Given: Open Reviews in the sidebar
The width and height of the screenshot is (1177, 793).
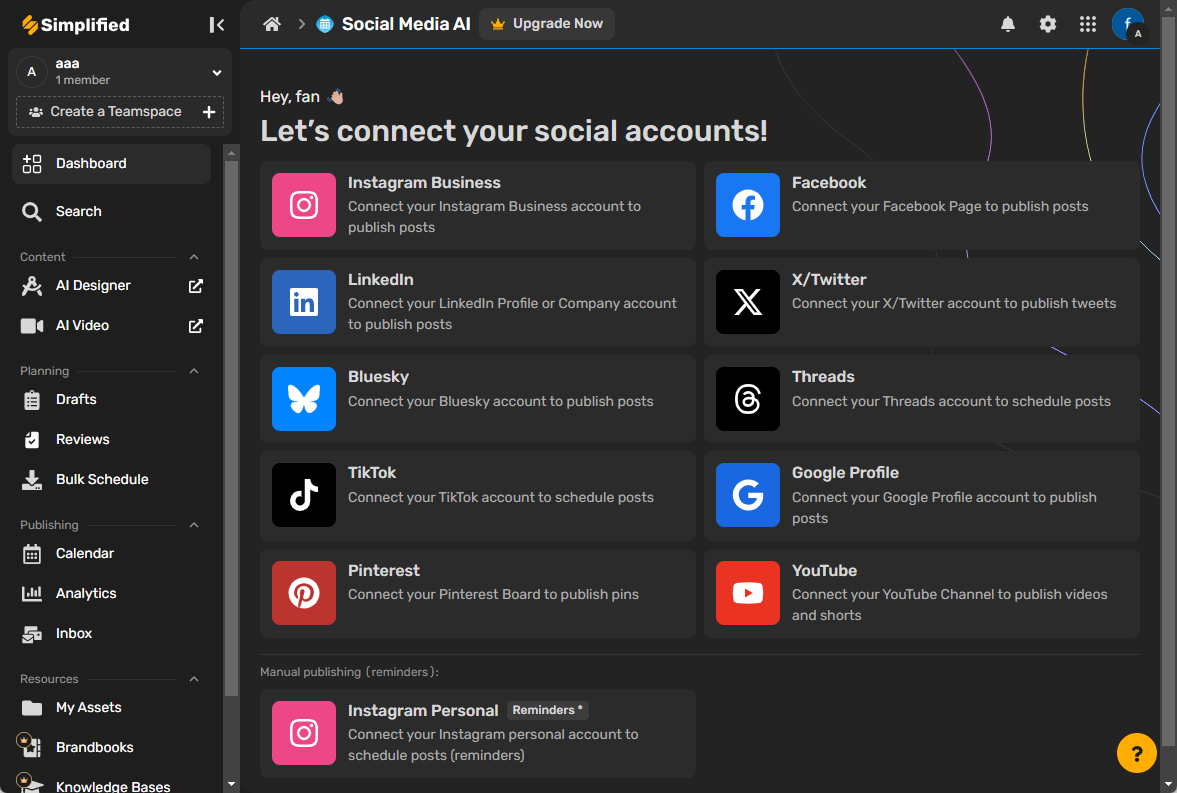Looking at the screenshot, I should 111,439.
